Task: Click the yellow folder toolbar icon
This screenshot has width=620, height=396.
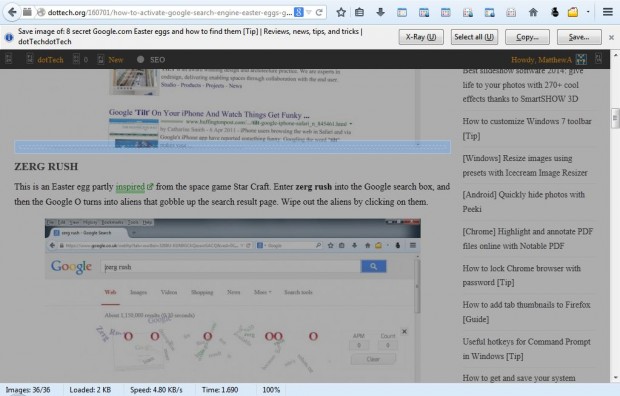Action: [573, 12]
